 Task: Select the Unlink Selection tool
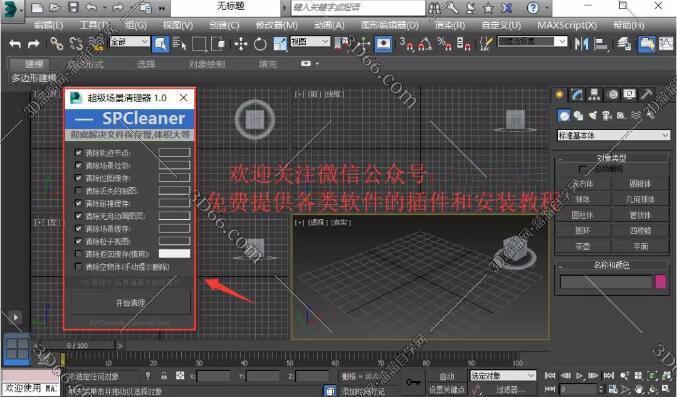pos(76,44)
